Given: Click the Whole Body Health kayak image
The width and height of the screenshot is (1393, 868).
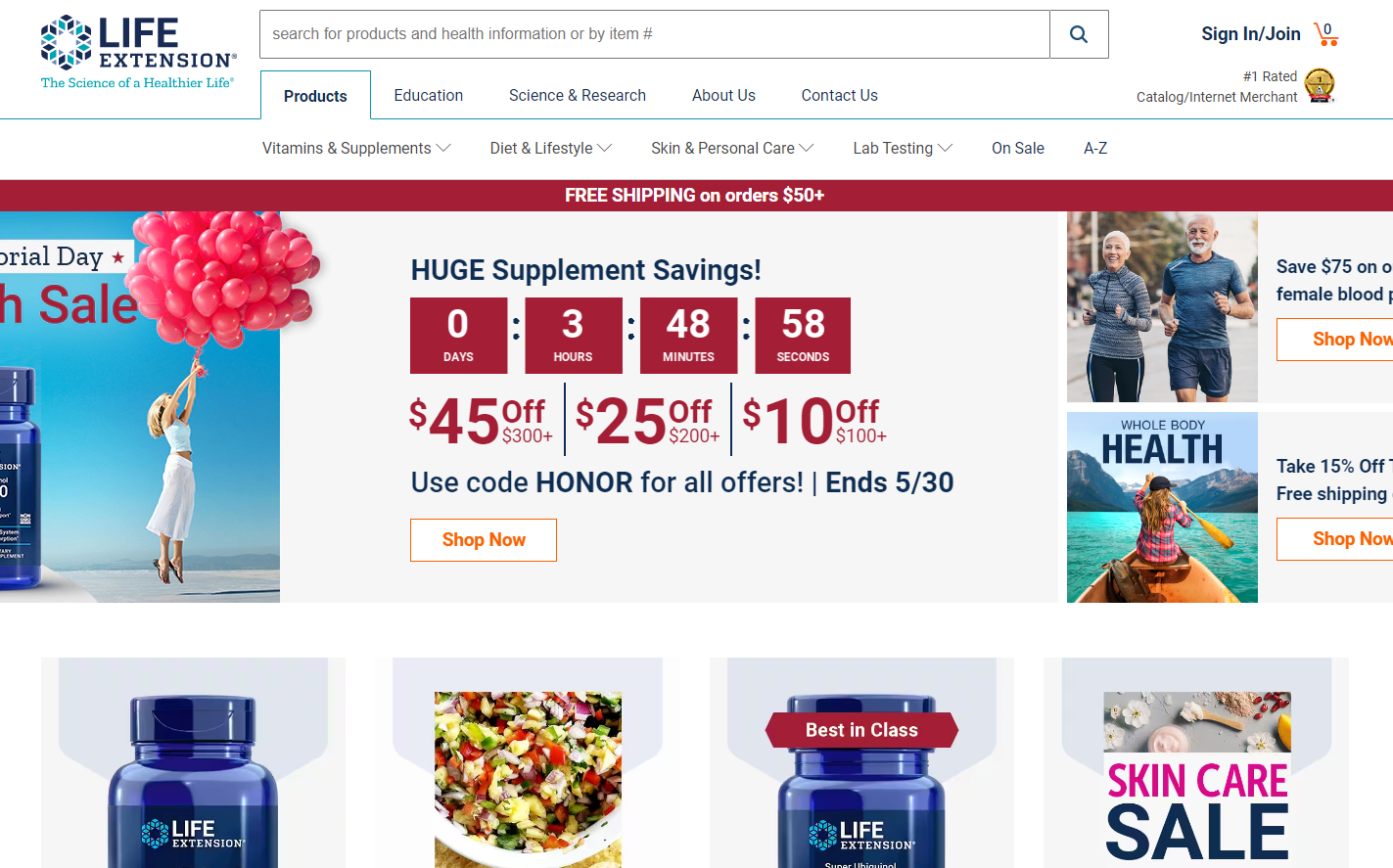Looking at the screenshot, I should pyautogui.click(x=1162, y=507).
